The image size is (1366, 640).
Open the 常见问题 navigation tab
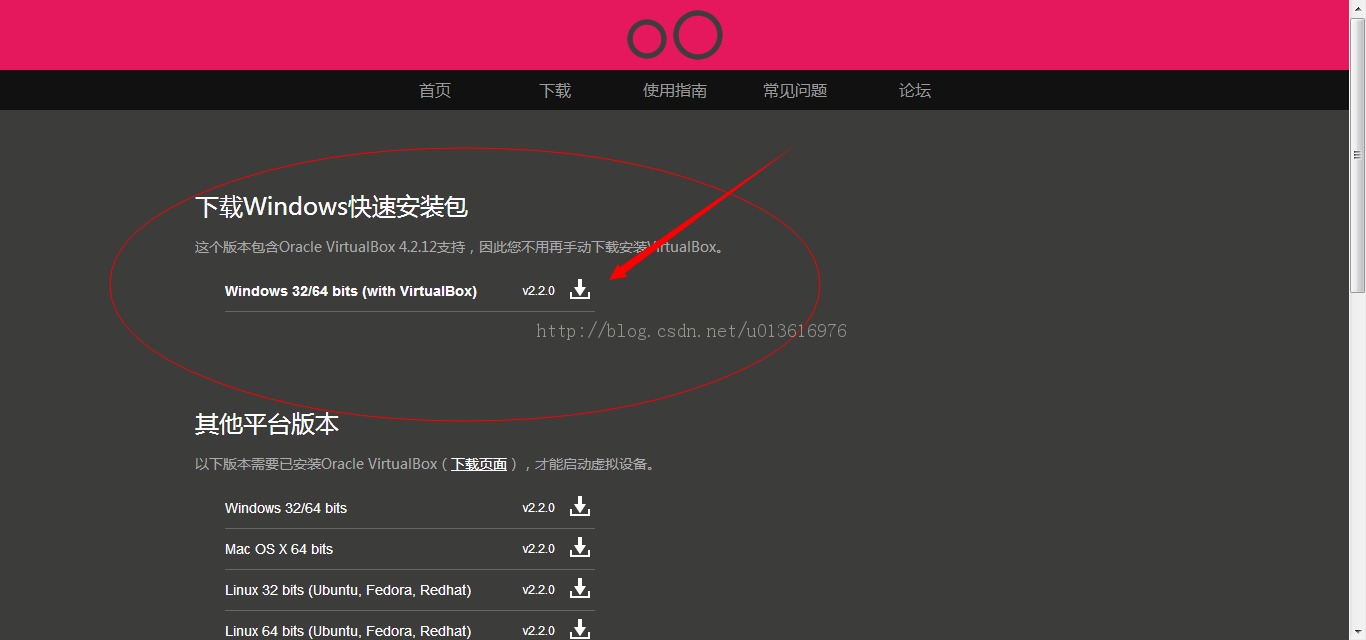795,90
